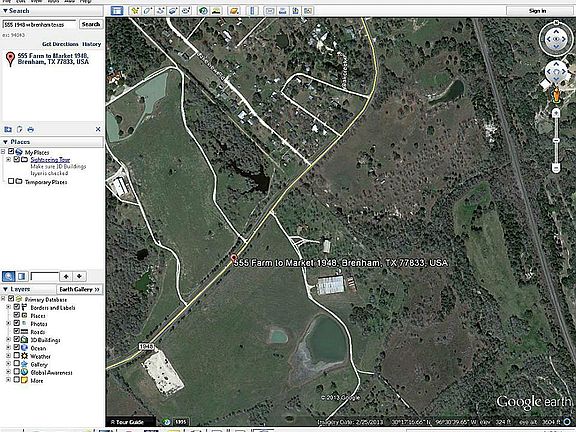Click the red placemark pin on the map
This screenshot has width=576, height=432.
point(233,258)
